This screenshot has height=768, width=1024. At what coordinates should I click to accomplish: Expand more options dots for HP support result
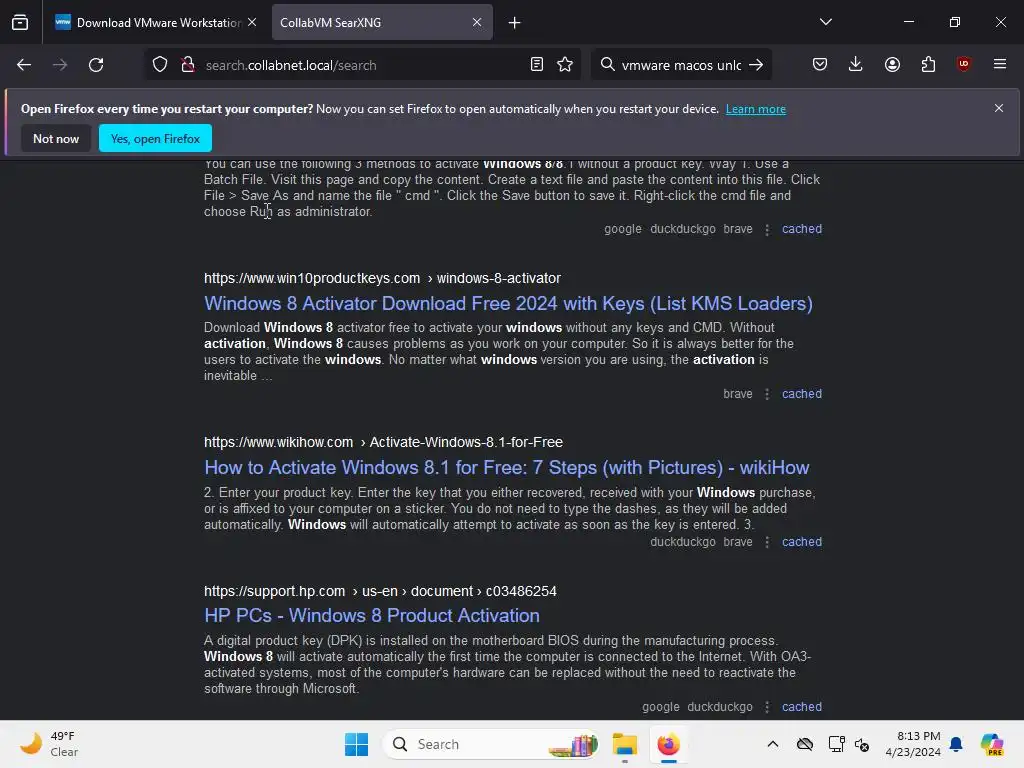coord(767,707)
